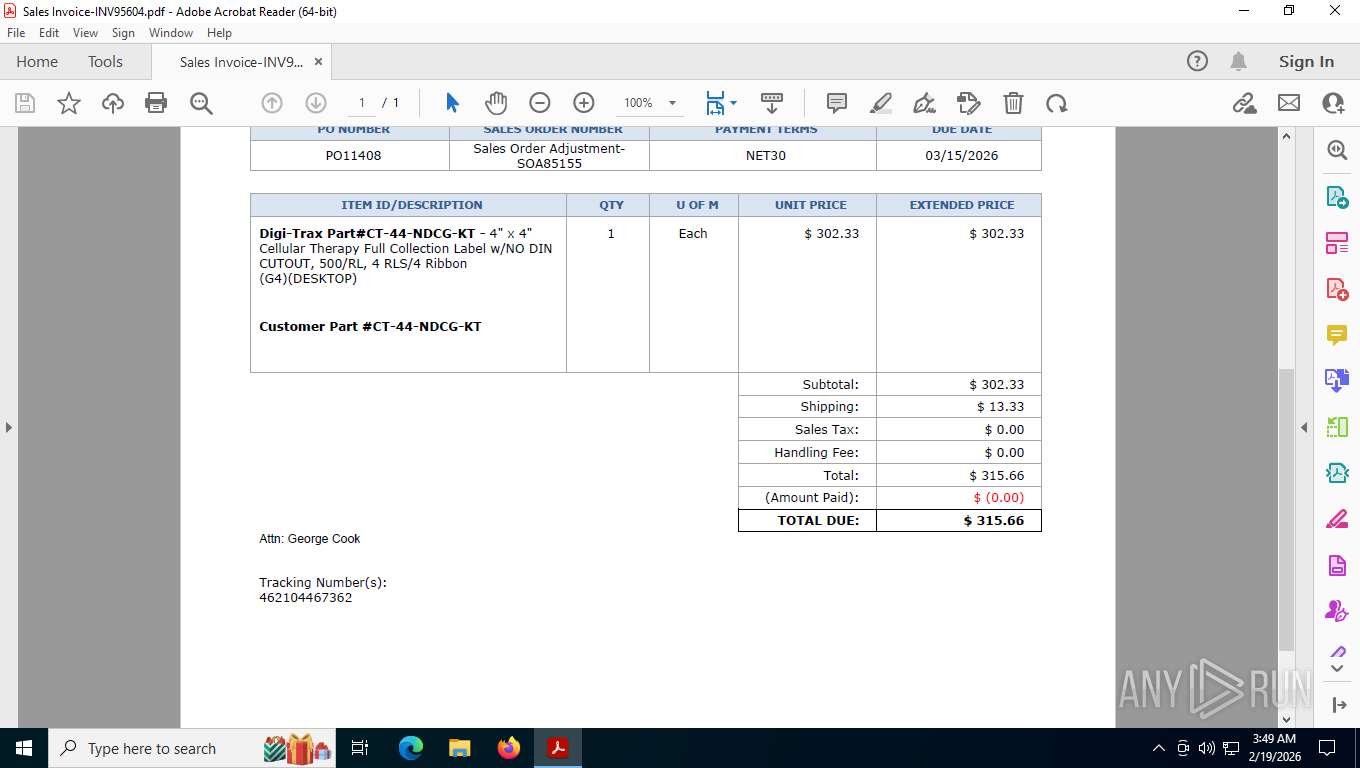The width and height of the screenshot is (1360, 768).
Task: Collapse the right tools pane arrow
Action: pos(1304,427)
